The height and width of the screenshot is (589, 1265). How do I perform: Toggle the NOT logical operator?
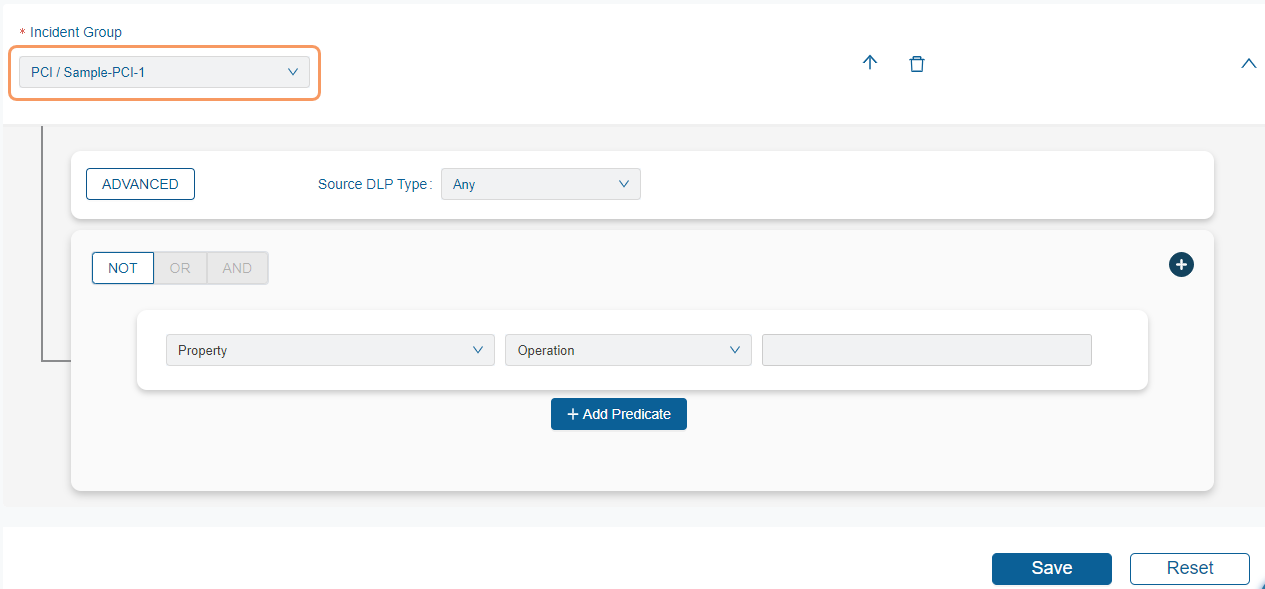click(x=123, y=268)
